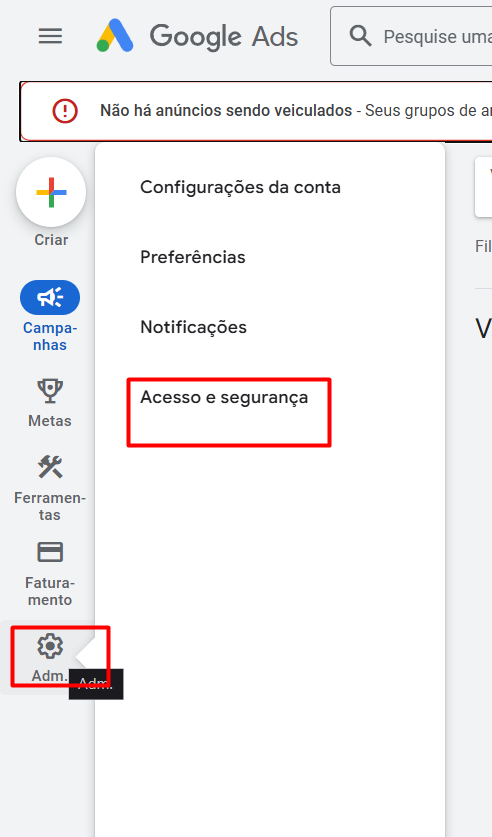
Task: Select the Campanhas megaphone icon
Action: (x=50, y=297)
